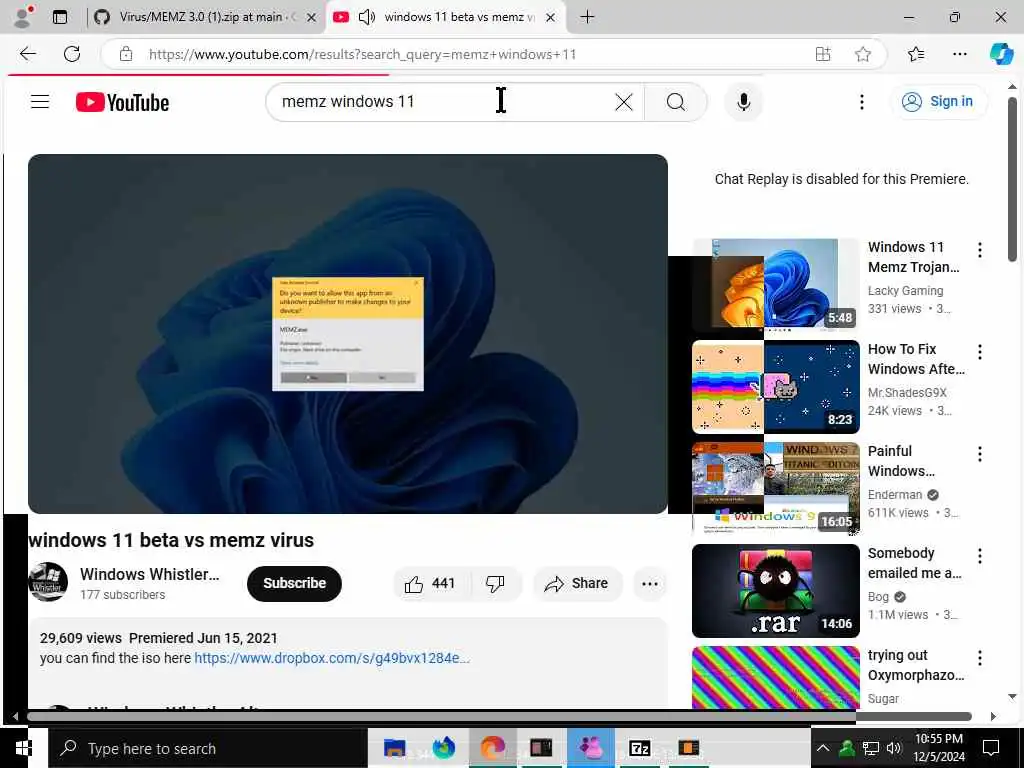The image size is (1024, 768).
Task: Open trying out Oxymorphazo video thumbnail
Action: pos(776,677)
